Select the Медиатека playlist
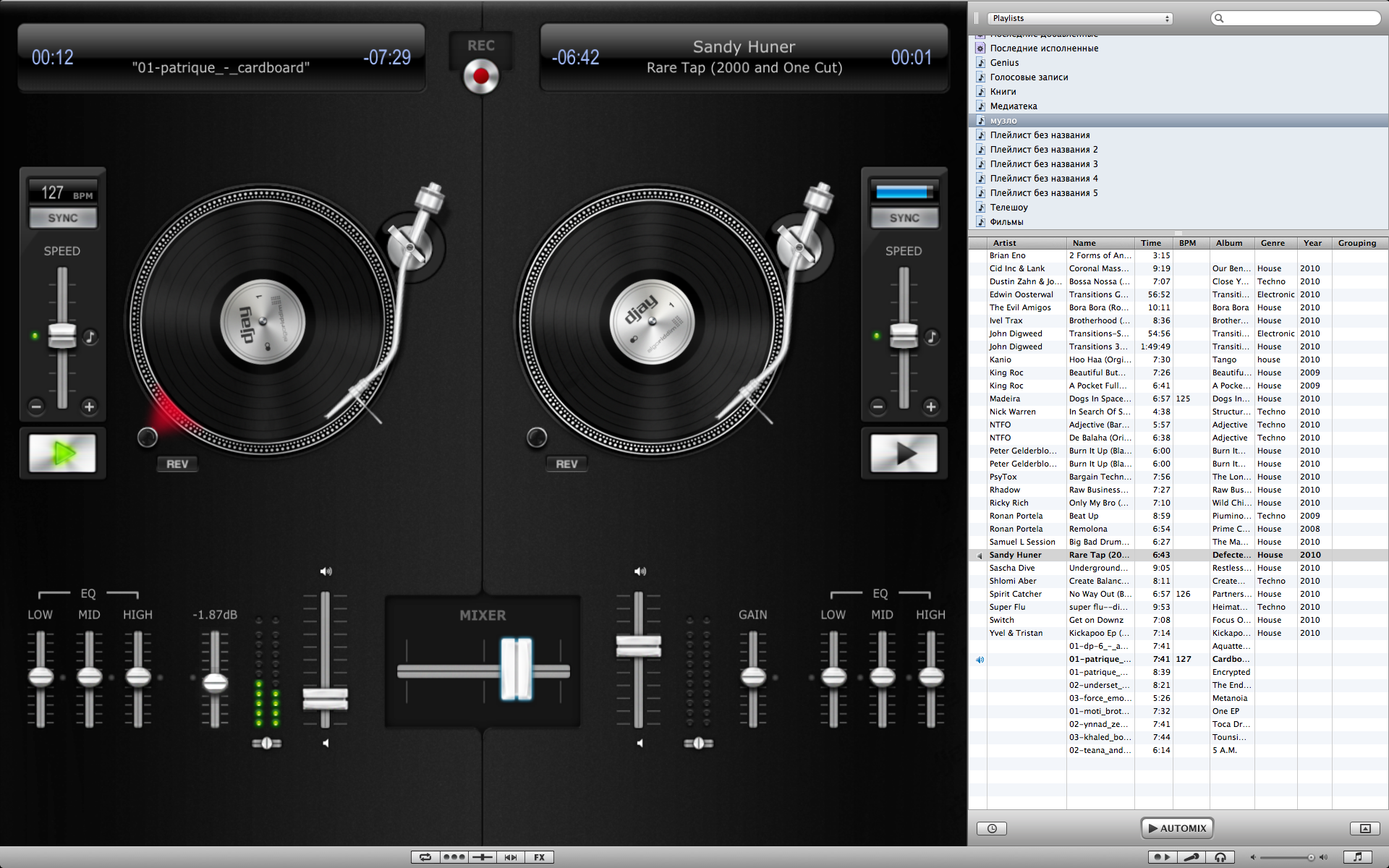The height and width of the screenshot is (868, 1389). pos(1178,106)
